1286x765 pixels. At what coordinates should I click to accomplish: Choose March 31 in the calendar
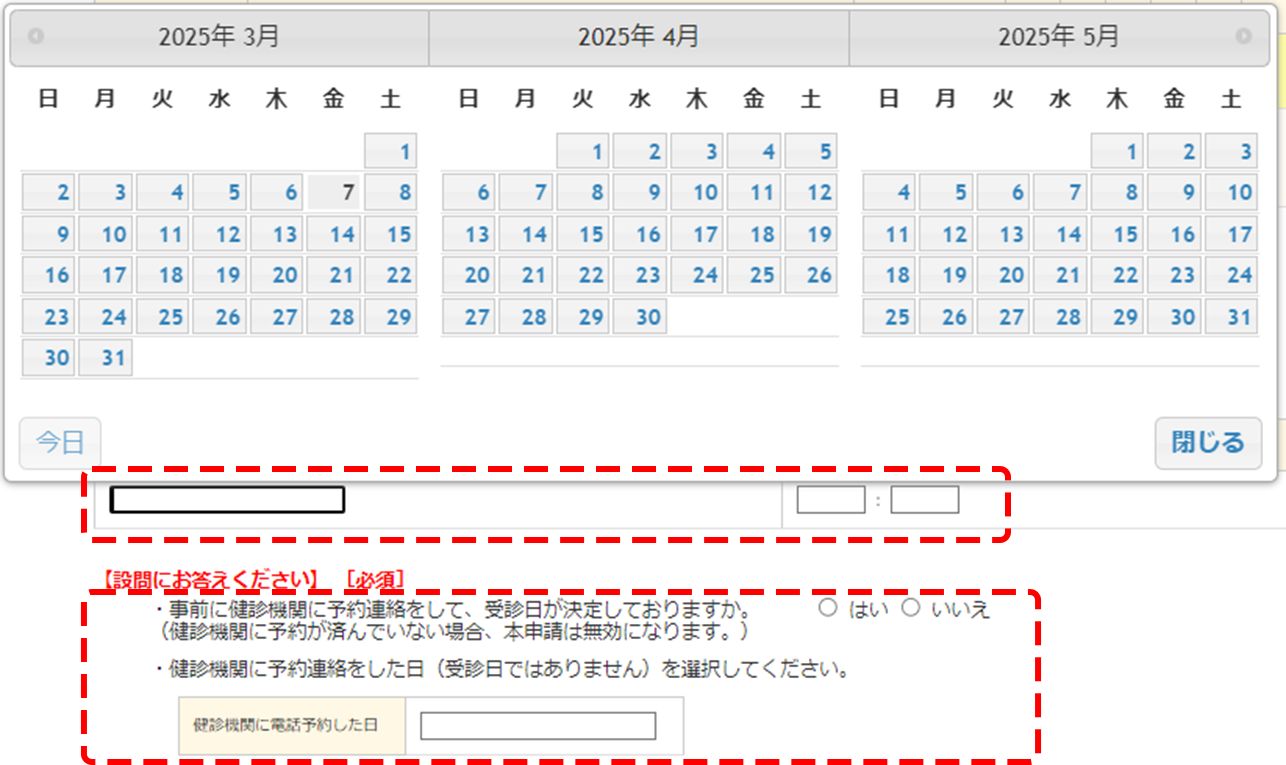pyautogui.click(x=105, y=357)
